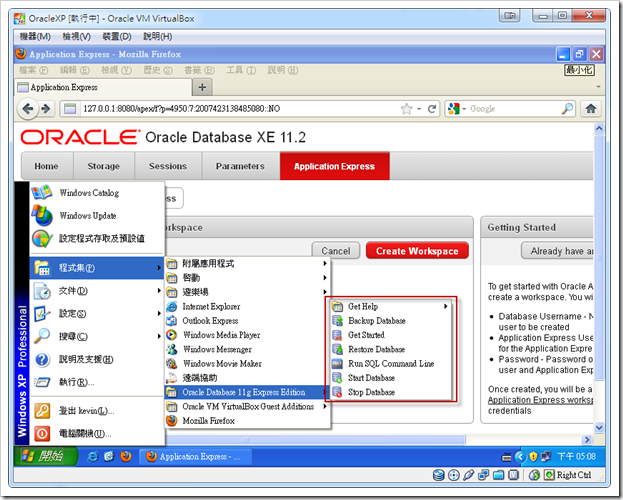
Task: Click the search magnifier icon
Action: 567,109
